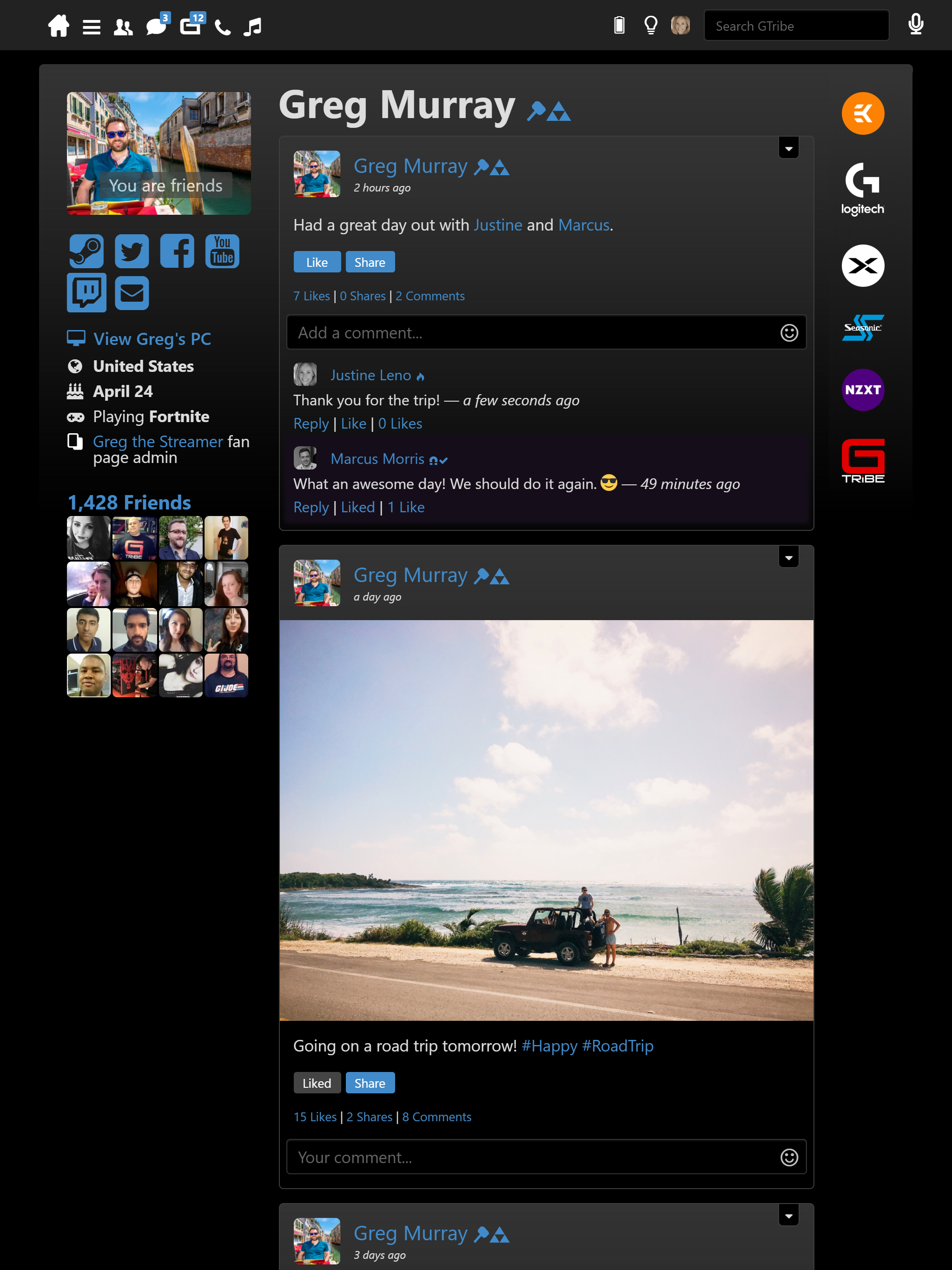The height and width of the screenshot is (1270, 952).
Task: Like the 'great day out' post
Action: point(317,262)
